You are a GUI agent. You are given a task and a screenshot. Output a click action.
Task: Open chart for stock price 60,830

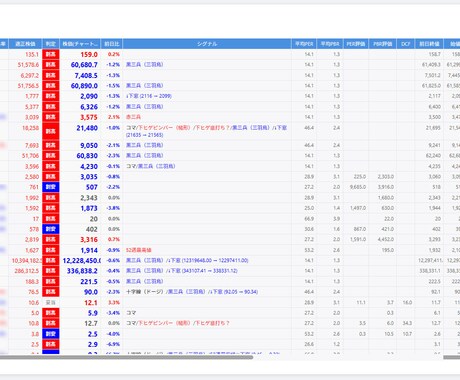[x=87, y=156]
